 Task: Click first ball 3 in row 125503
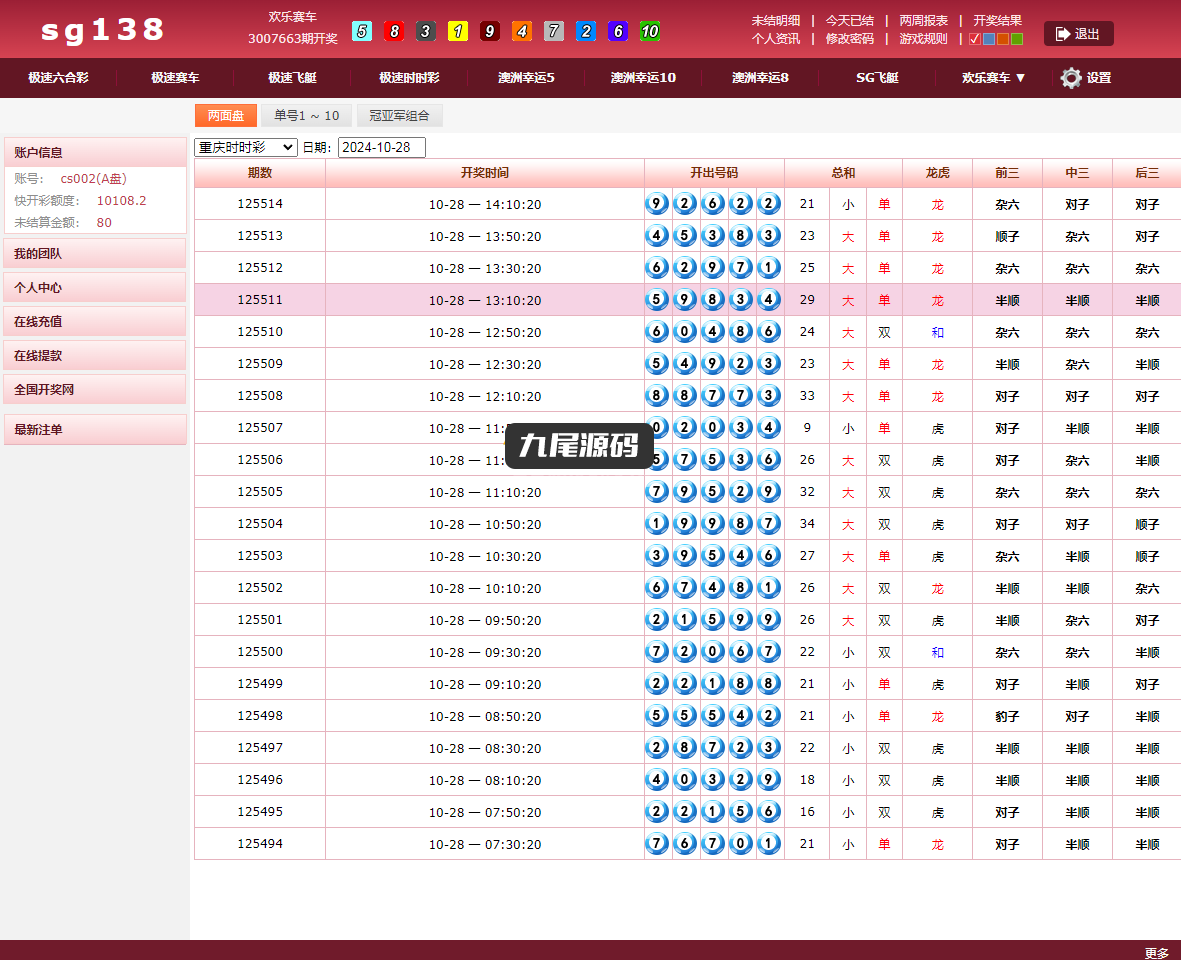click(x=657, y=556)
